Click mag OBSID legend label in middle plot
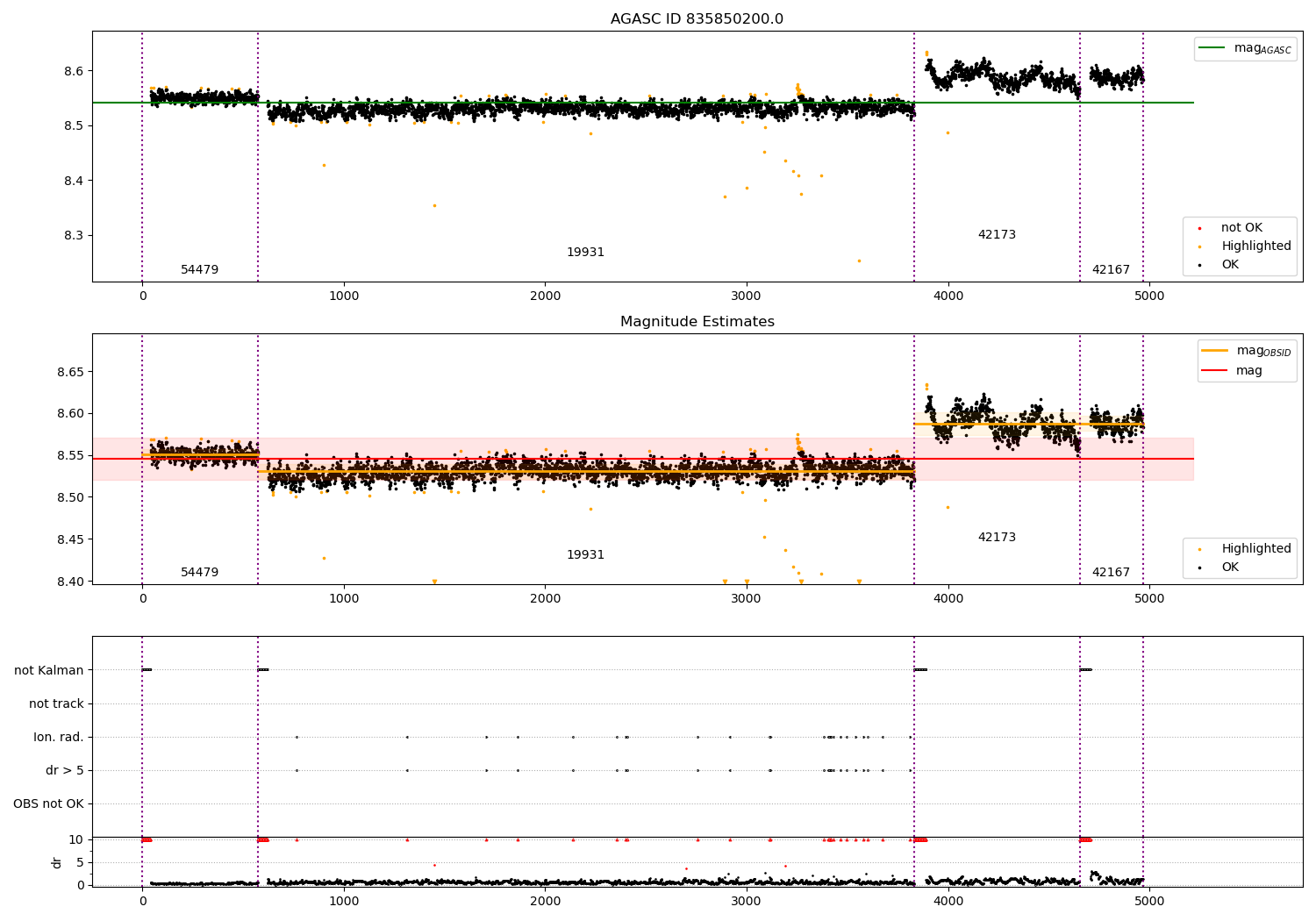1316x921 pixels. [x=1263, y=351]
